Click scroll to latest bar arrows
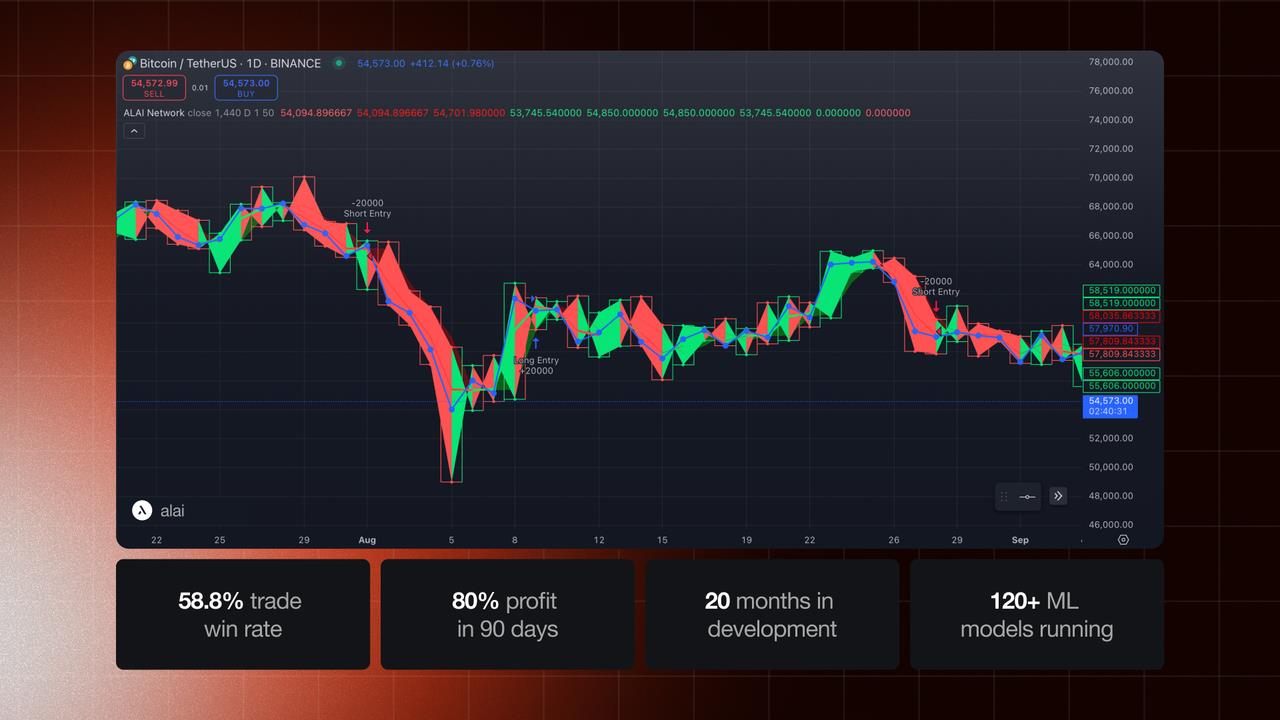The height and width of the screenshot is (720, 1280). pos(1058,496)
